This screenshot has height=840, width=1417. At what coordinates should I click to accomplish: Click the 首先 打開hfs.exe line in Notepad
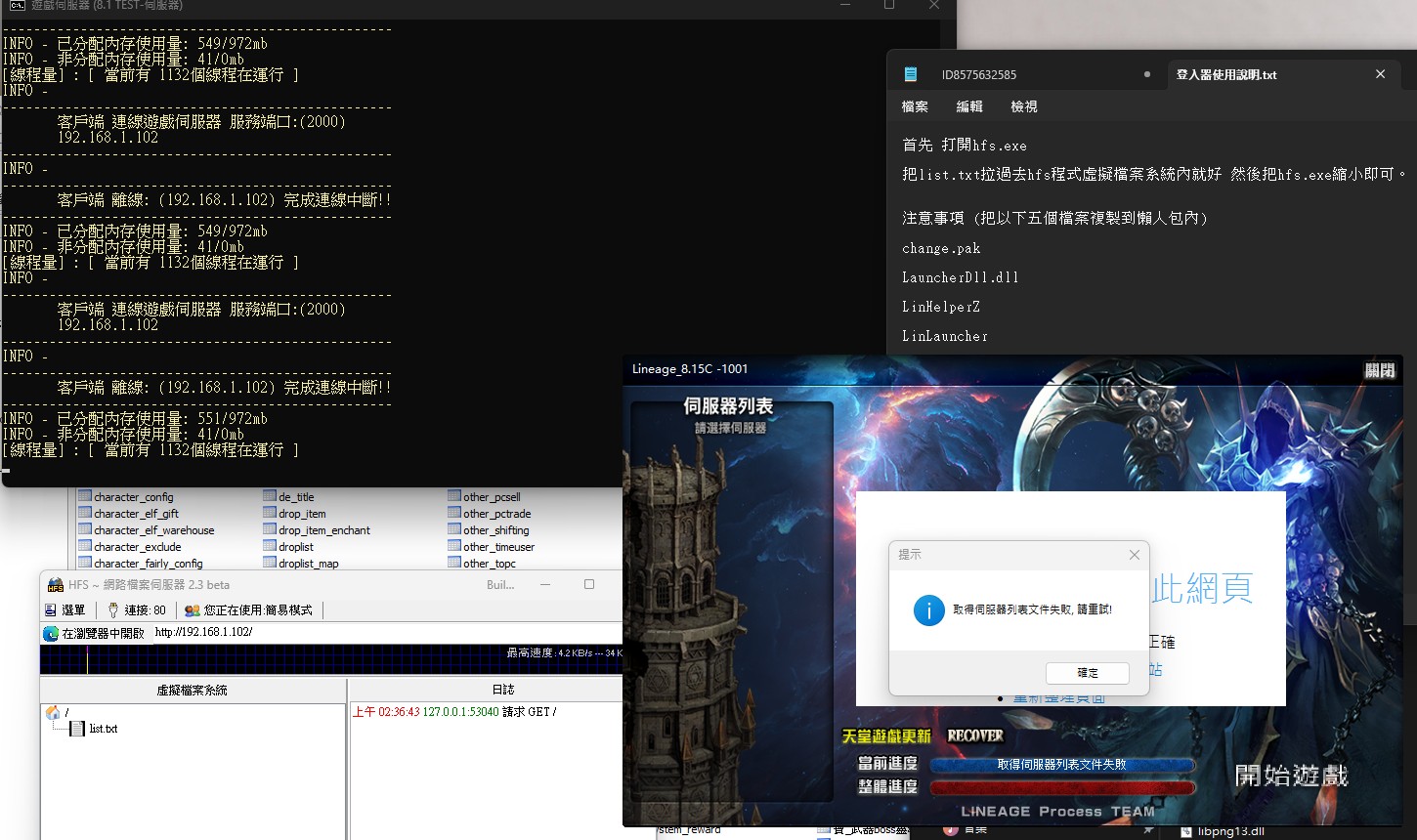[965, 146]
